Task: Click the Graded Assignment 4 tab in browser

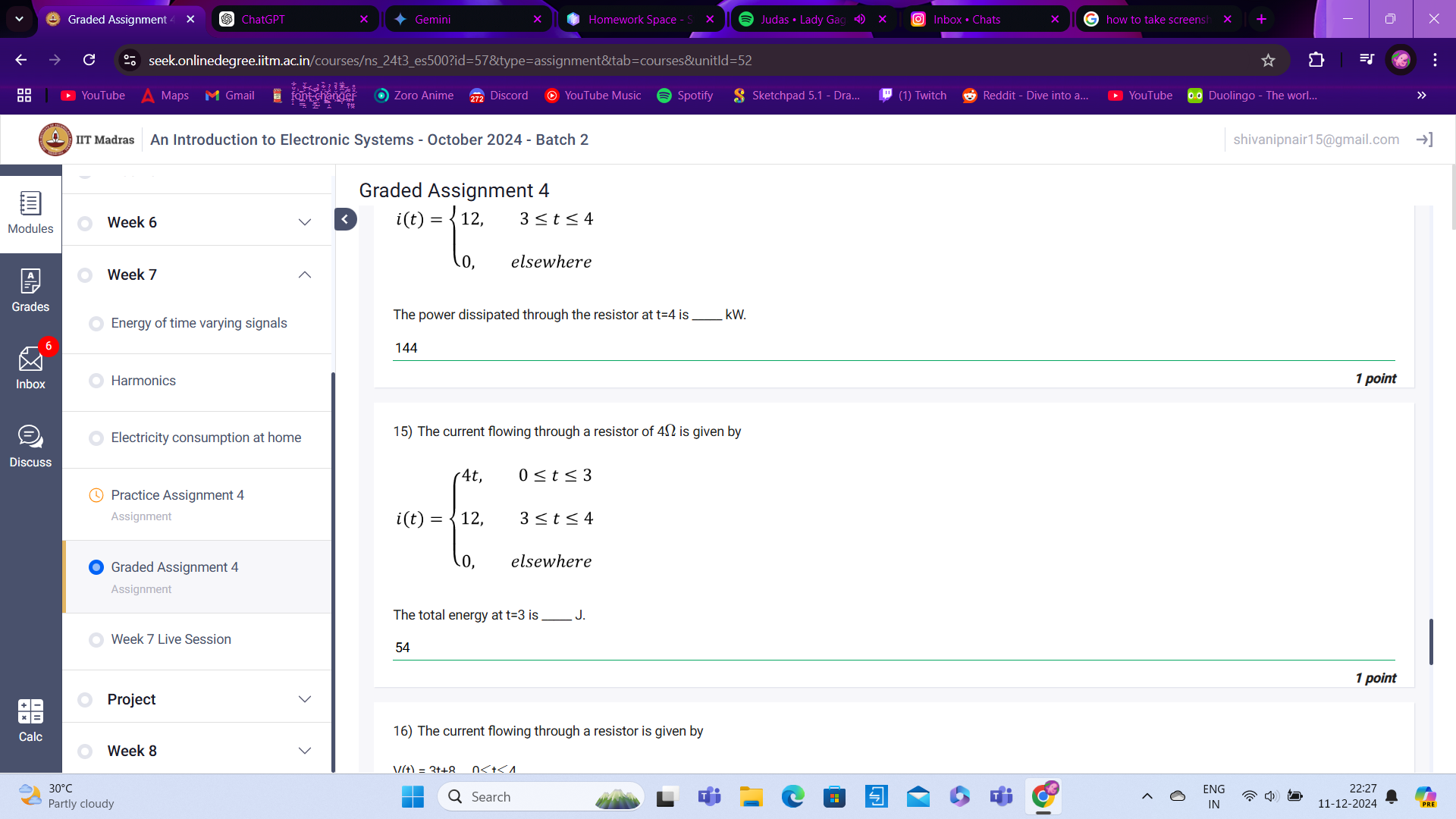Action: click(119, 19)
